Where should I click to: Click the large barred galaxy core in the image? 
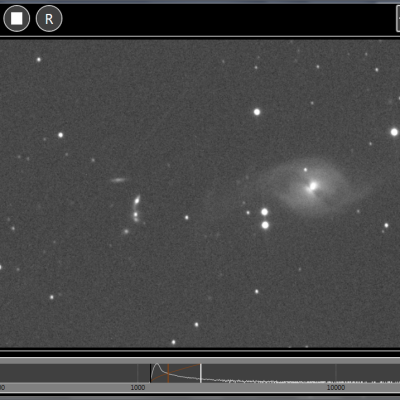coord(312,186)
